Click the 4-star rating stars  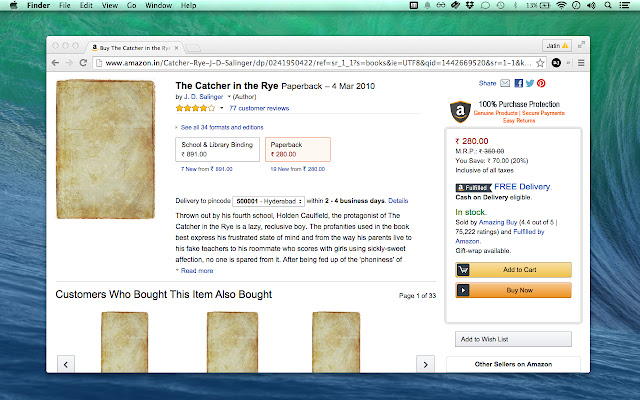[x=195, y=108]
